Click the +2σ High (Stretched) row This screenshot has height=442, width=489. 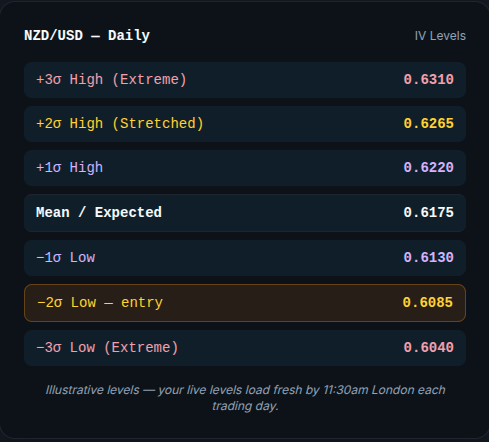245,124
